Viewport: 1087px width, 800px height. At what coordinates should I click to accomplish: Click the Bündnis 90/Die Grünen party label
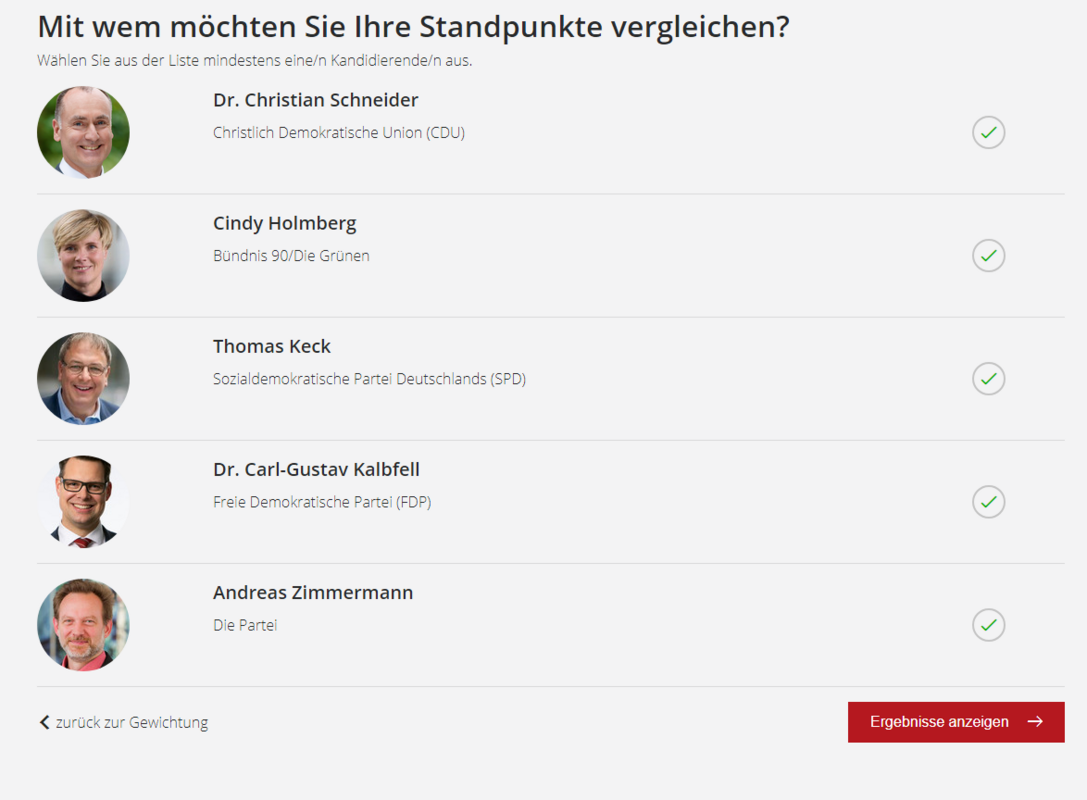pos(291,256)
